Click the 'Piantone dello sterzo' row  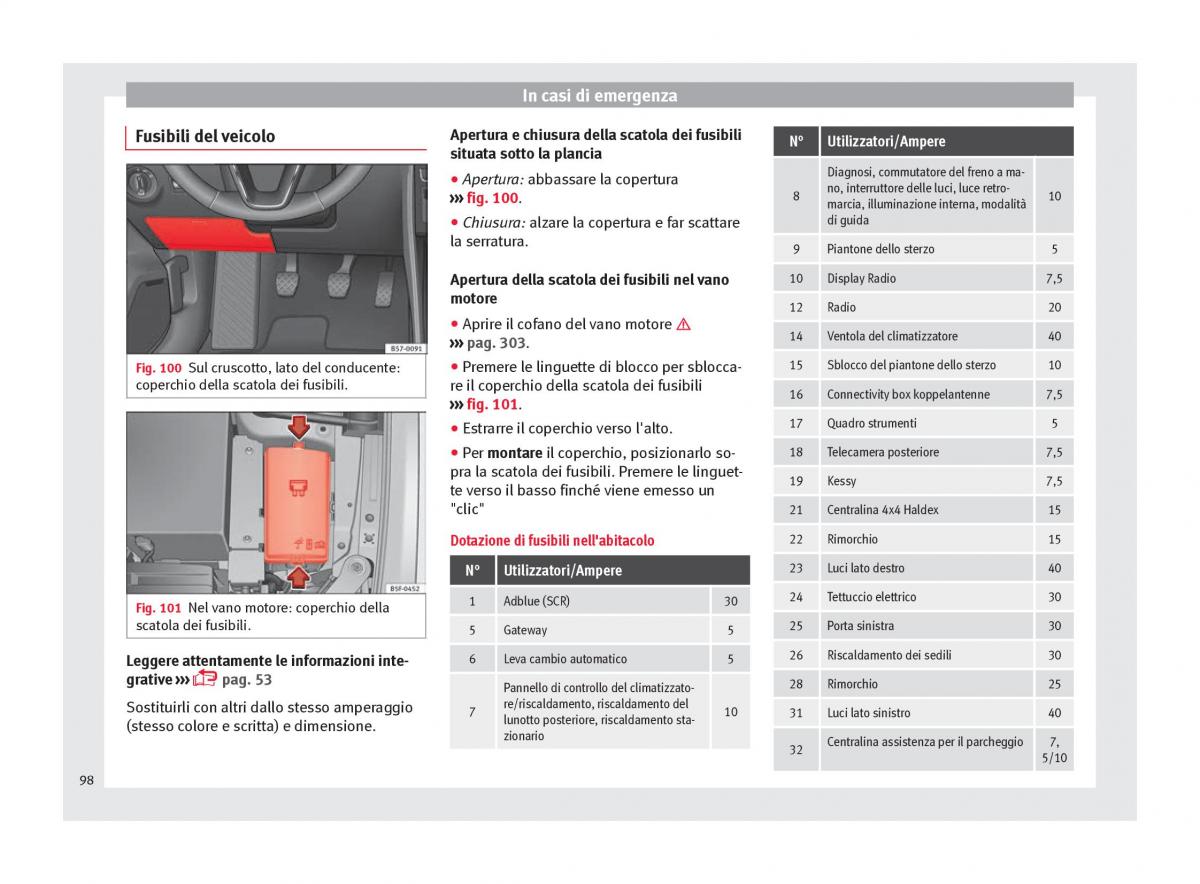(x=923, y=249)
